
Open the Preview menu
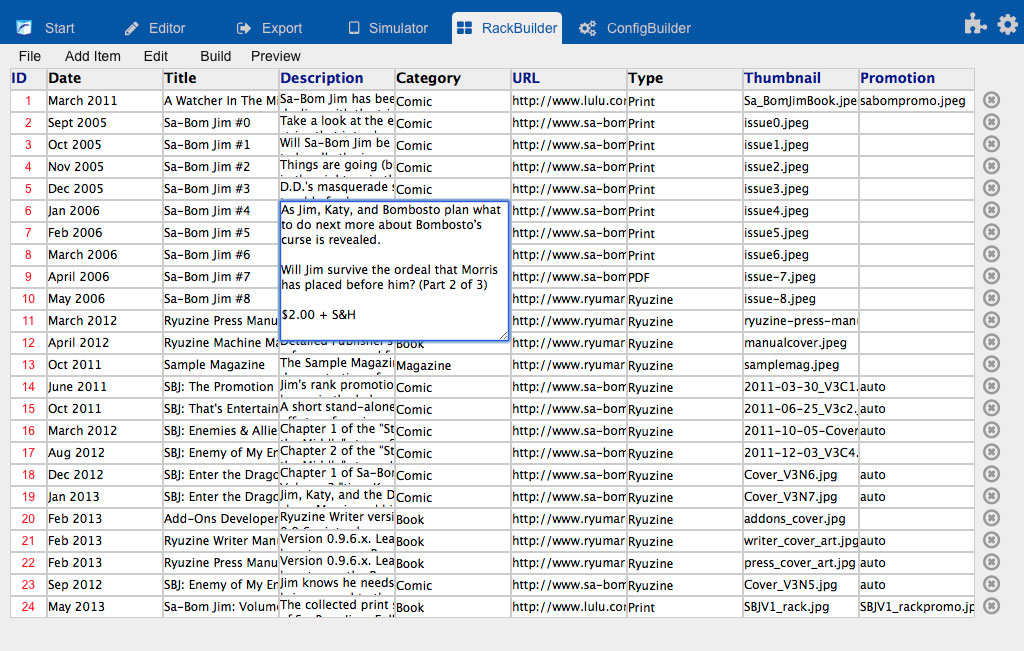(x=275, y=56)
